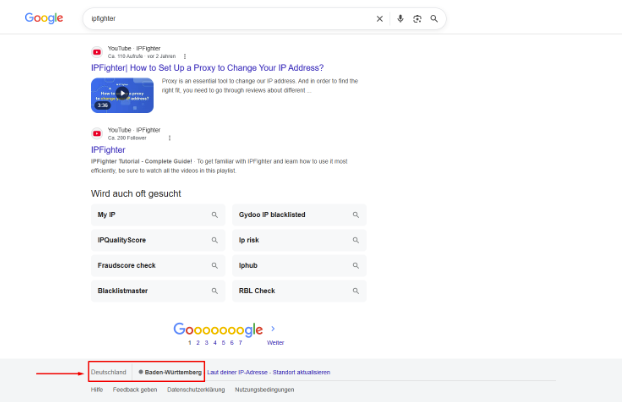
Task: Open the IPFighter channel result title
Action: [108, 150]
